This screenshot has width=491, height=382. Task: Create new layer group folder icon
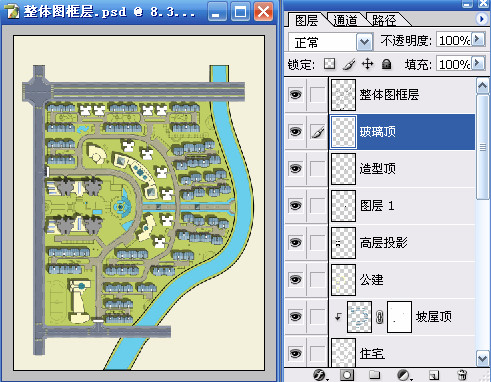375,375
